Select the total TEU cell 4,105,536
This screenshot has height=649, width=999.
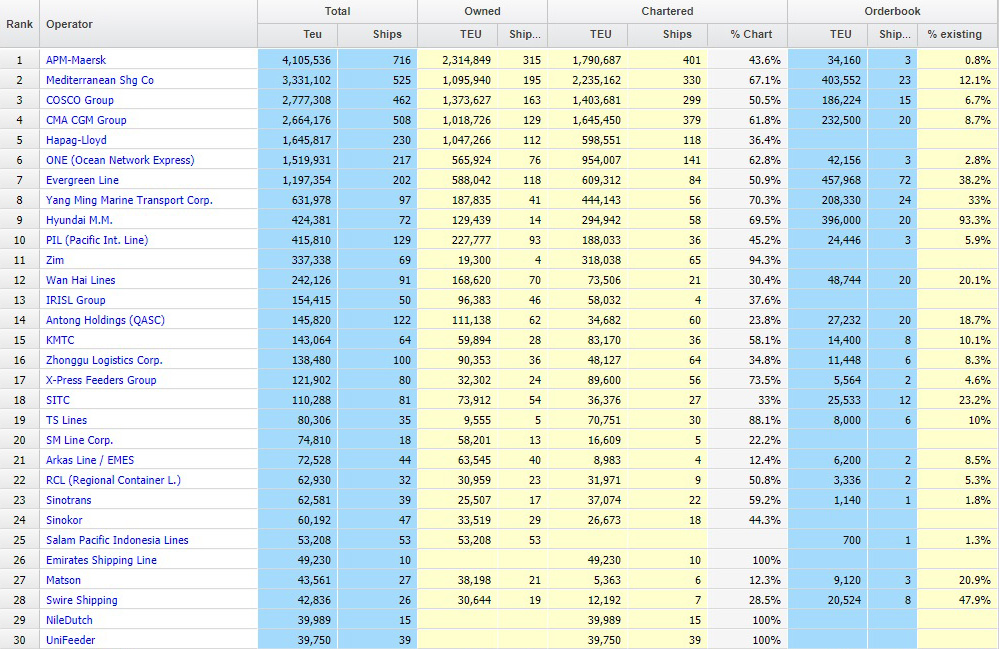click(298, 60)
